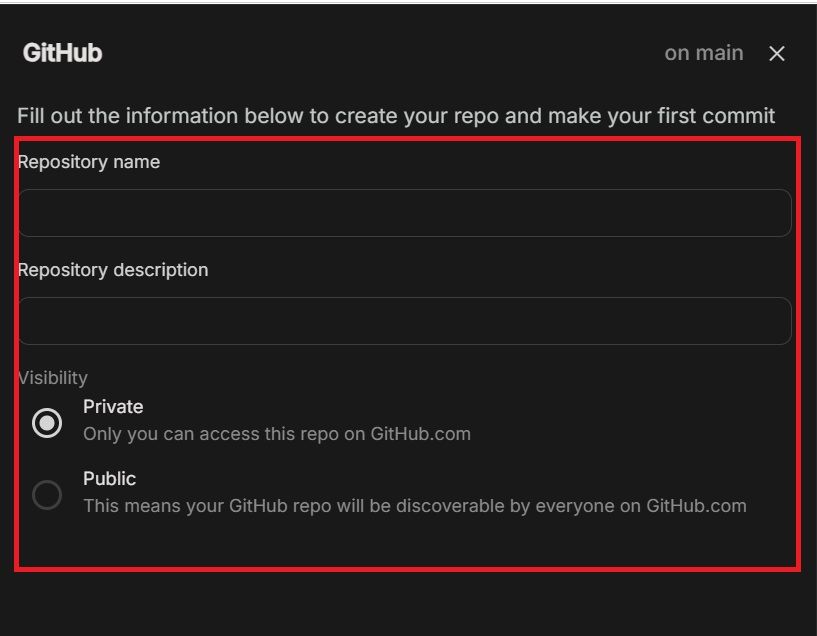Click the 'Repository description' field label

(x=113, y=270)
